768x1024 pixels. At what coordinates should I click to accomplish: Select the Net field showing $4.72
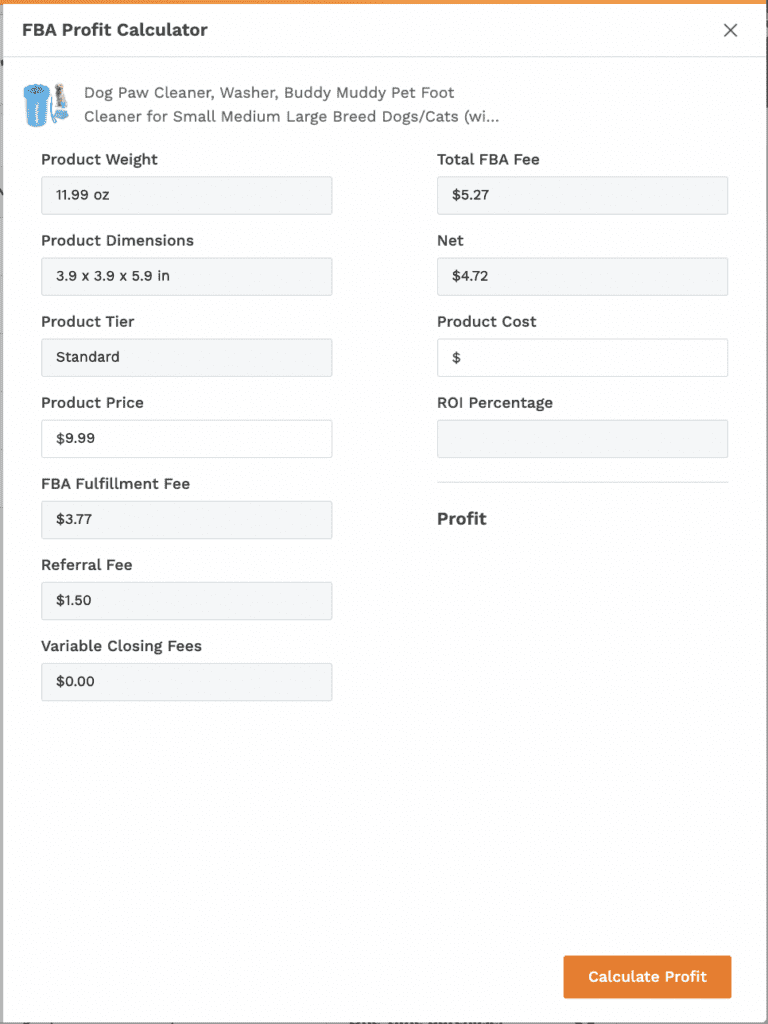(x=582, y=277)
